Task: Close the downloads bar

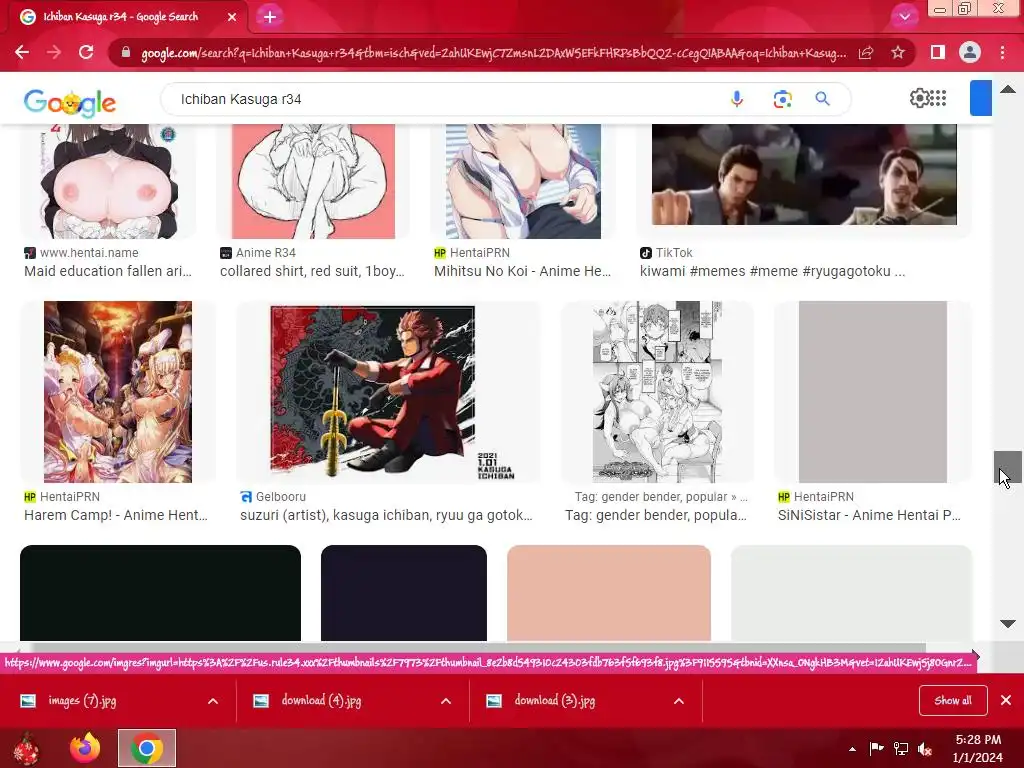Action: coord(1006,700)
